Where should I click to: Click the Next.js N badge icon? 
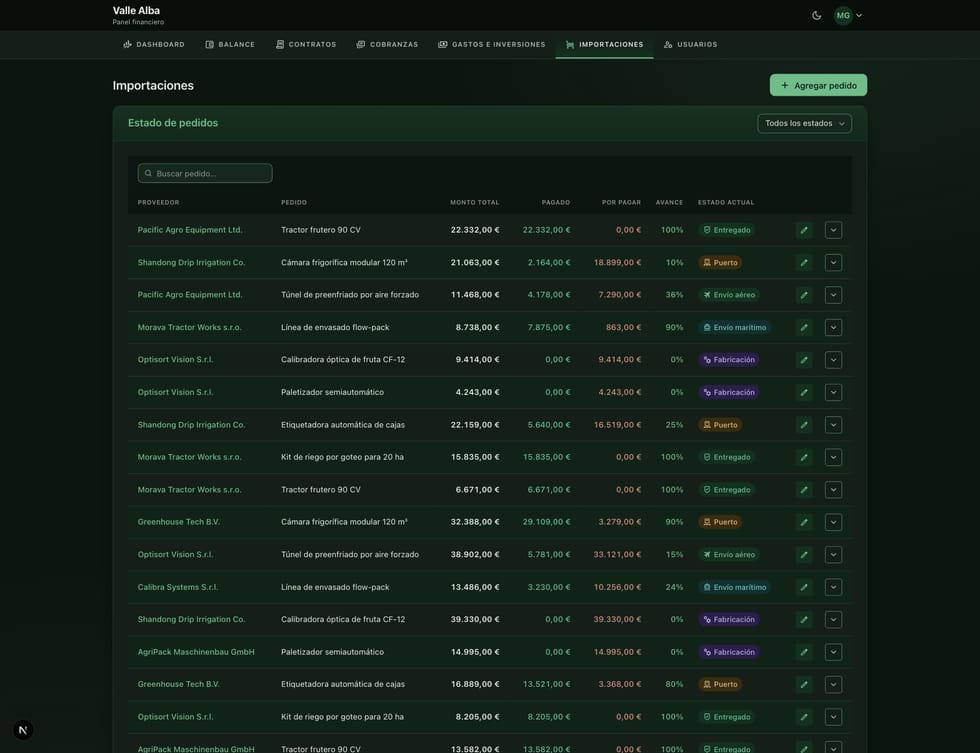click(x=23, y=730)
